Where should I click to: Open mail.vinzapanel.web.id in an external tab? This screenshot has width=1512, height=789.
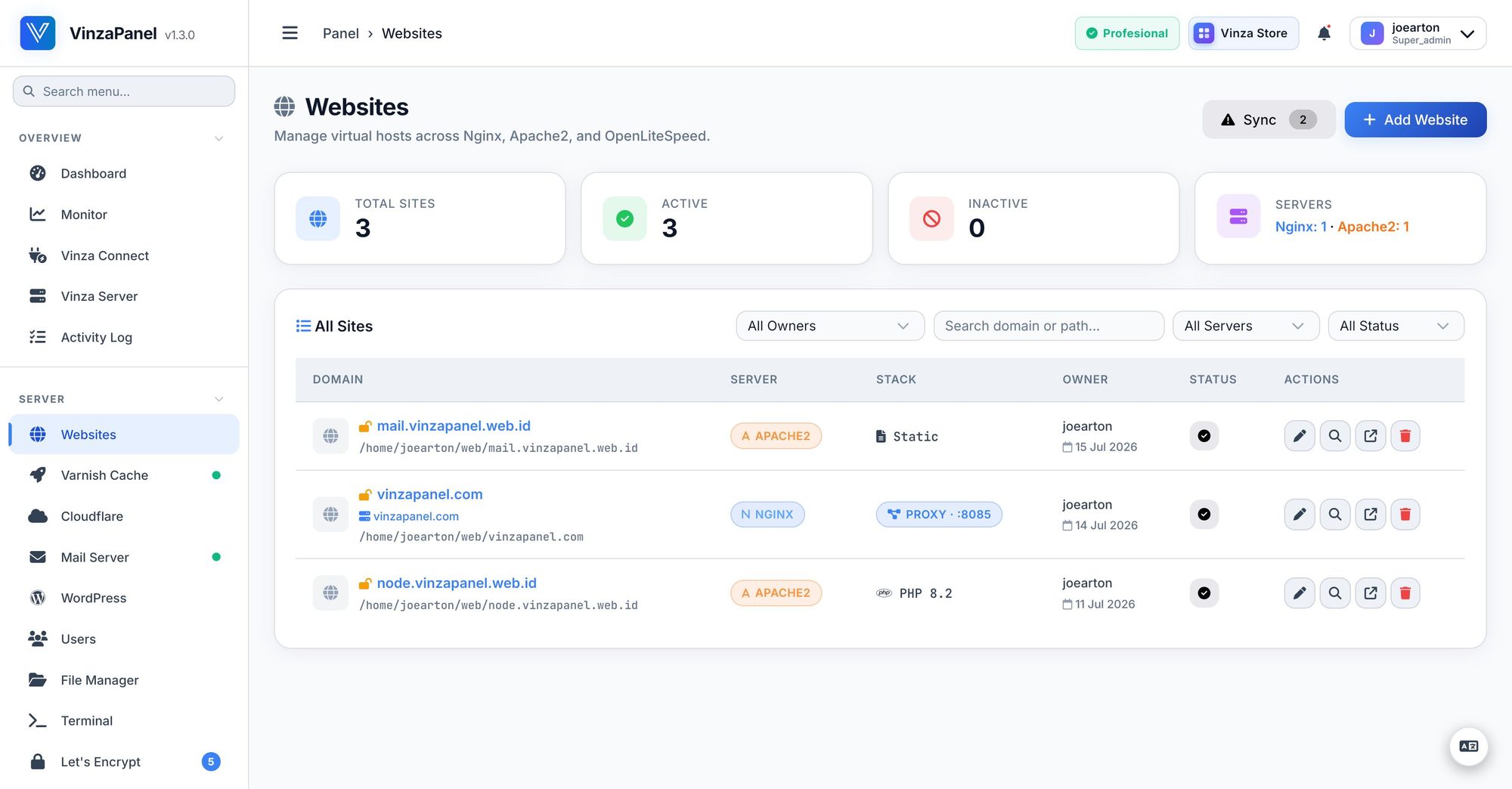(x=1371, y=436)
